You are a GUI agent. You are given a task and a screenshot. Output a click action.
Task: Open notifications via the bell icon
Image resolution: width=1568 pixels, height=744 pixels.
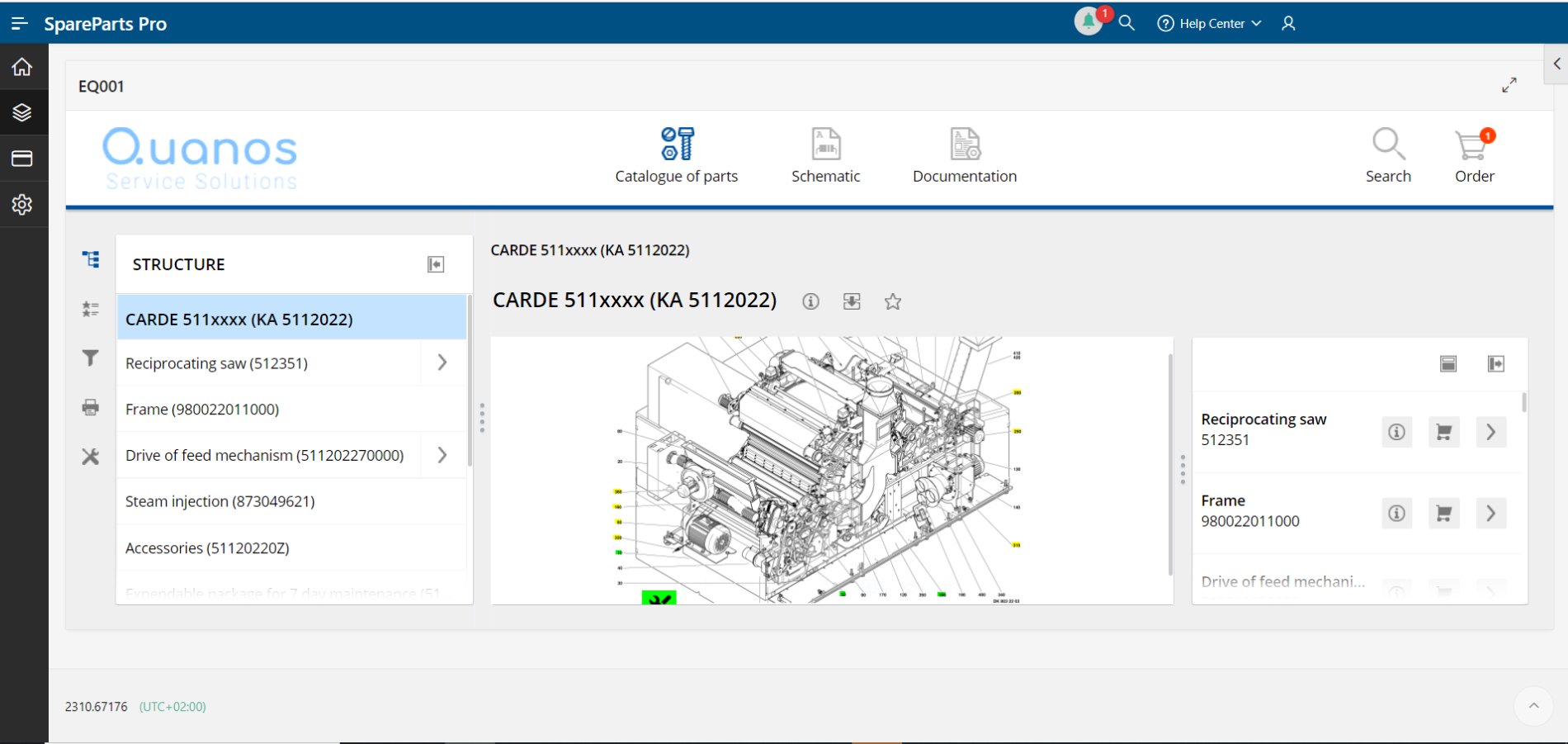[1088, 22]
